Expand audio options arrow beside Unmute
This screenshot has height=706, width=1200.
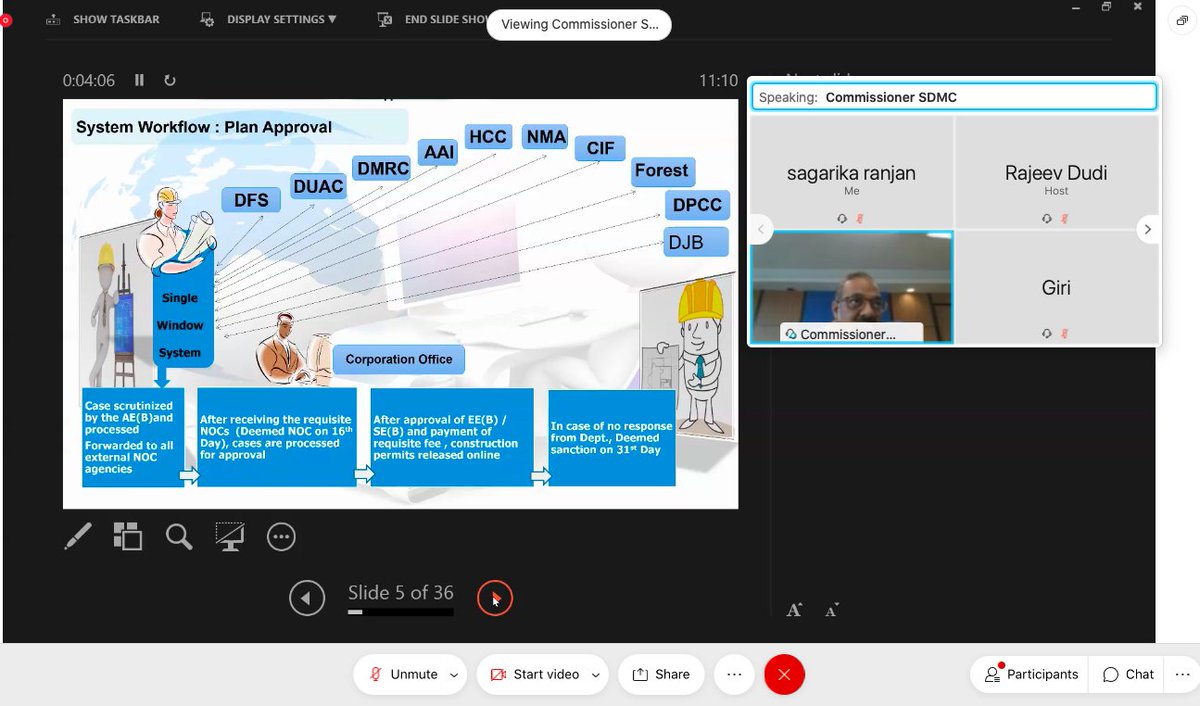[x=455, y=675]
